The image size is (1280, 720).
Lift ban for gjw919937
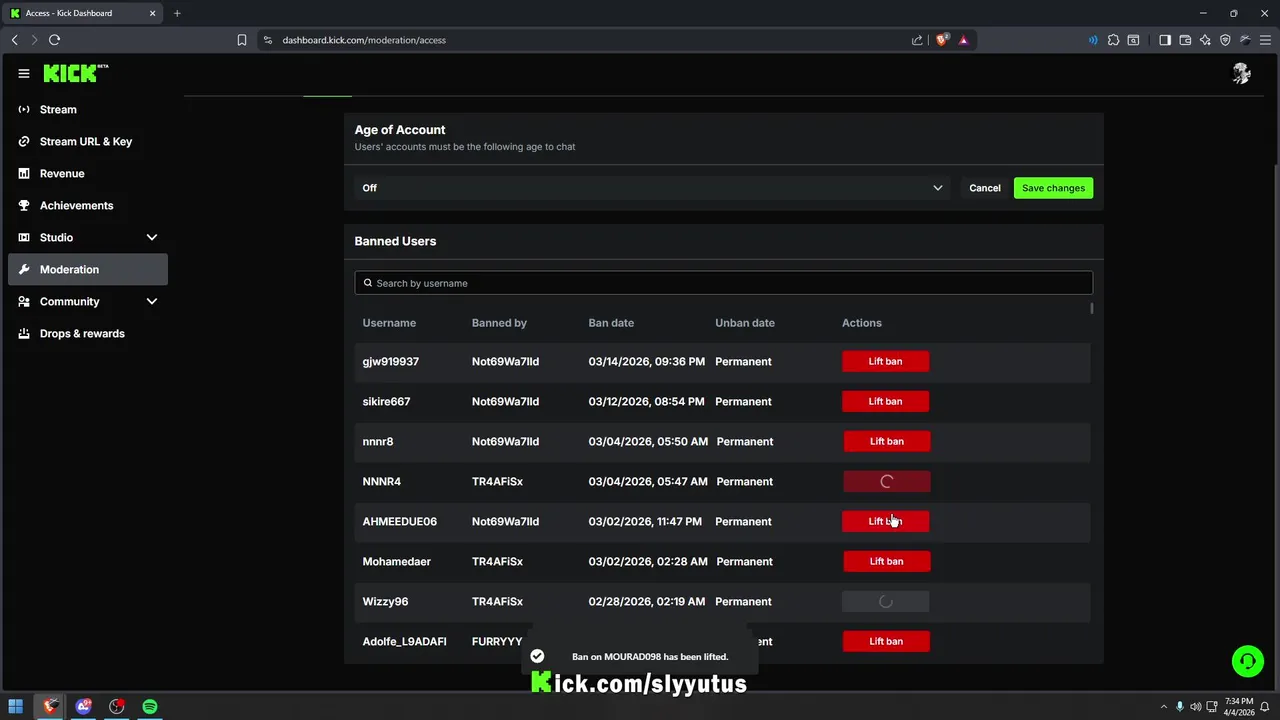(x=885, y=361)
